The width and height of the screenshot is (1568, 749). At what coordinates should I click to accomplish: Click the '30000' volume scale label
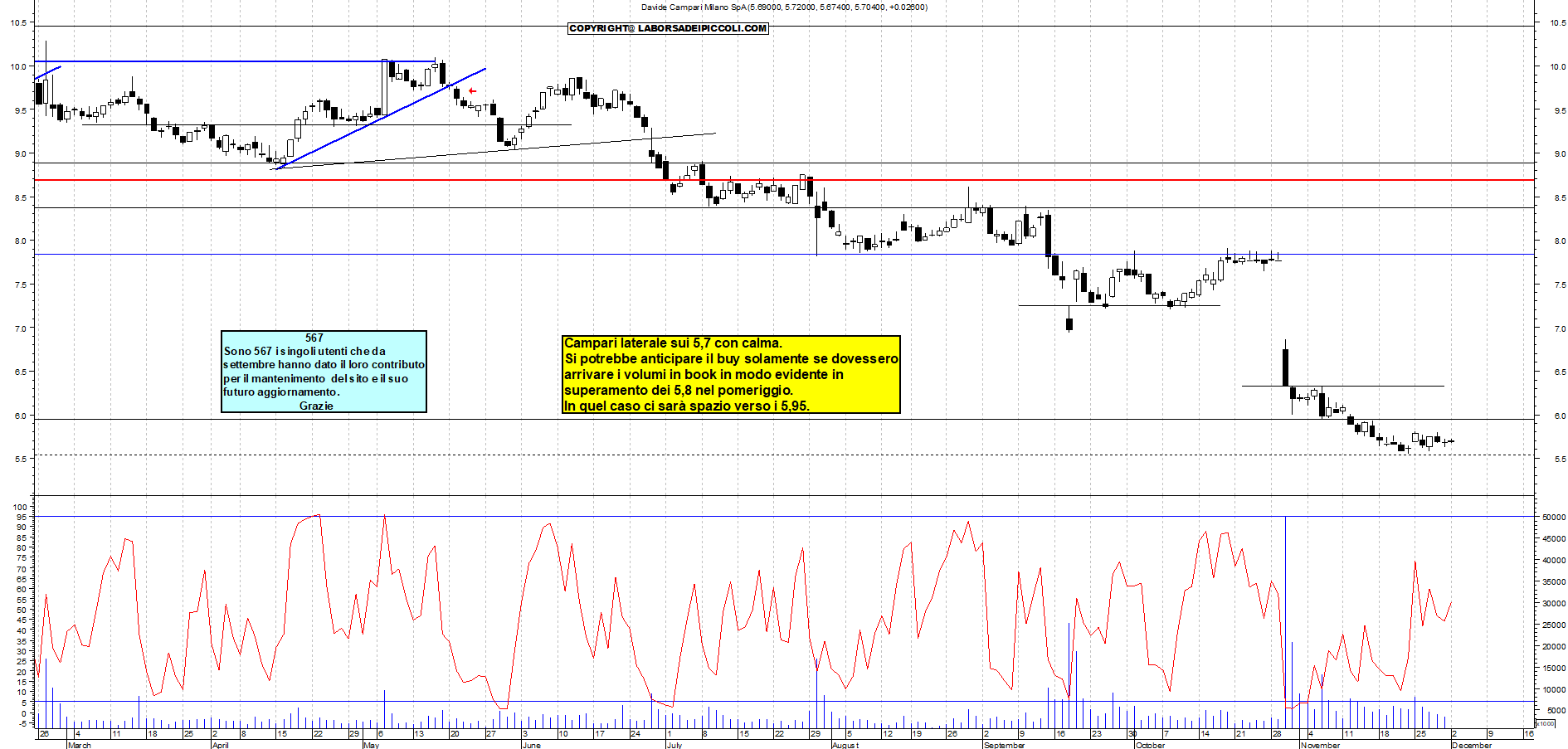[x=1554, y=603]
